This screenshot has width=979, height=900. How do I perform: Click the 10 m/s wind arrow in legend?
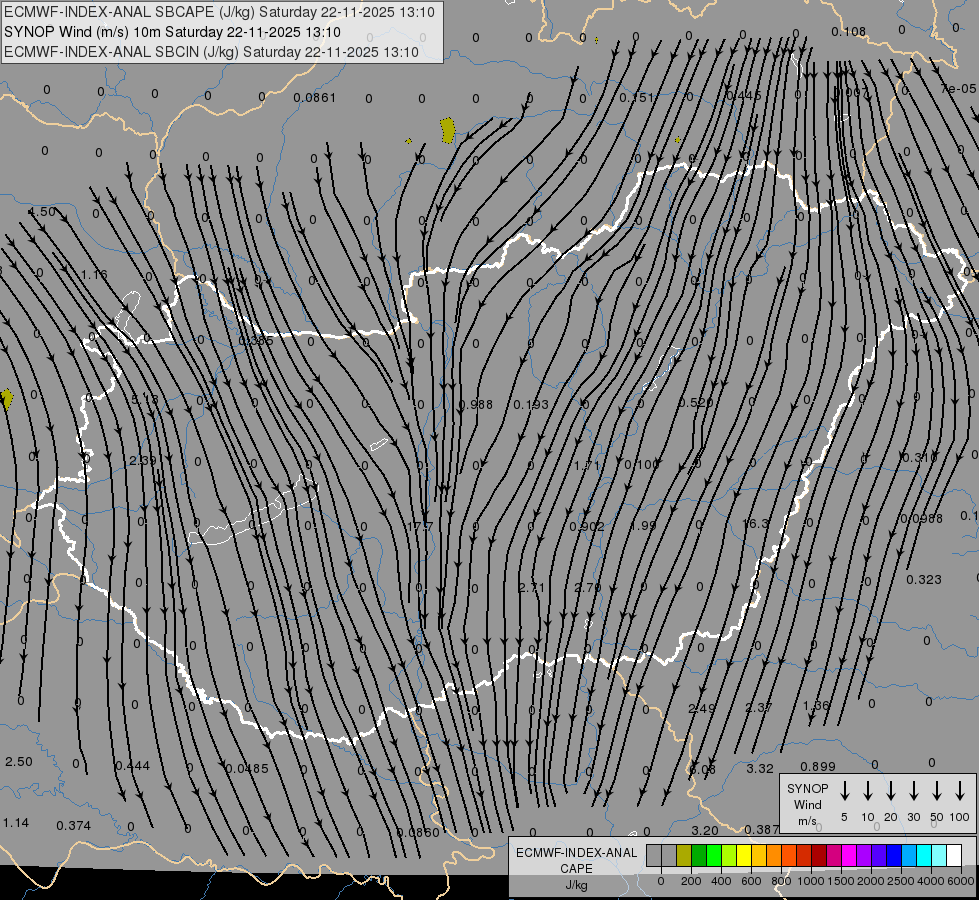(868, 791)
